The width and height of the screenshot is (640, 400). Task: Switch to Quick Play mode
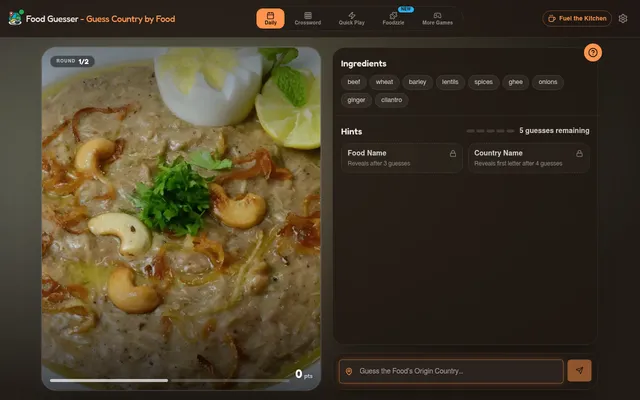[351, 19]
